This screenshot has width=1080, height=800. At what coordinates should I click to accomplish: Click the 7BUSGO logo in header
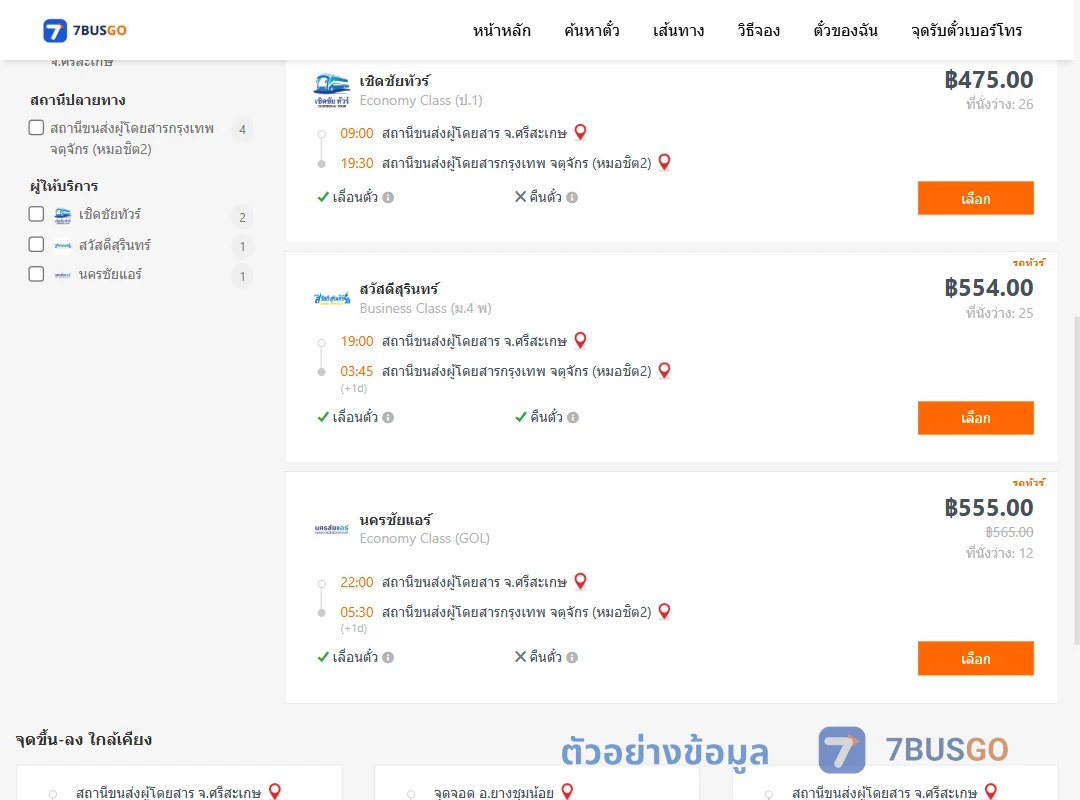coord(85,30)
